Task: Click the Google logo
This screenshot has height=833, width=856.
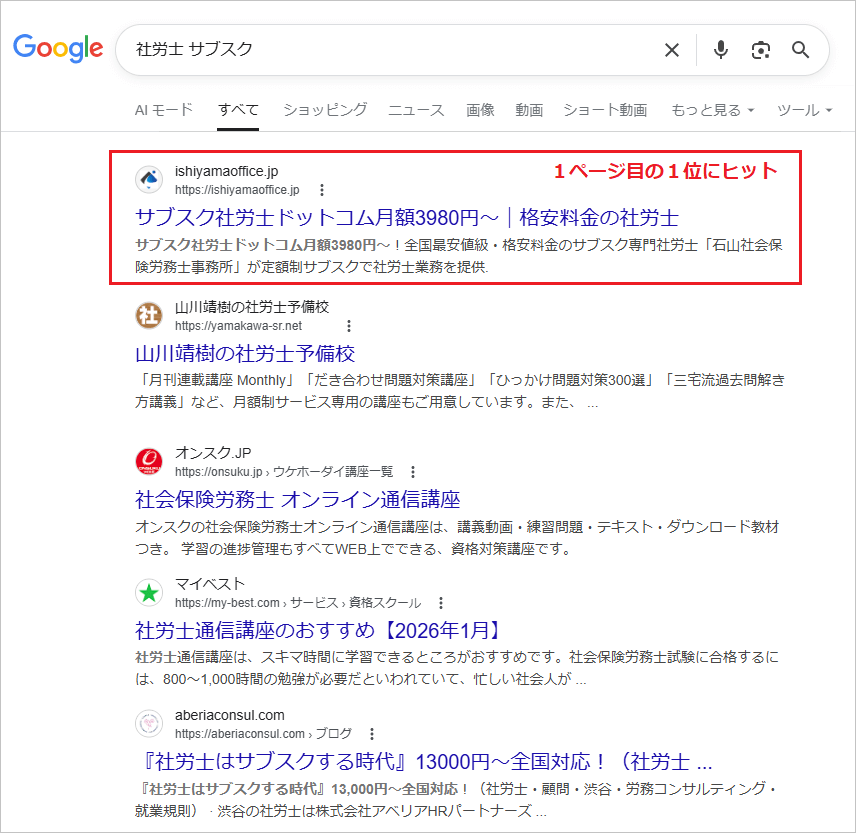Action: click(58, 49)
